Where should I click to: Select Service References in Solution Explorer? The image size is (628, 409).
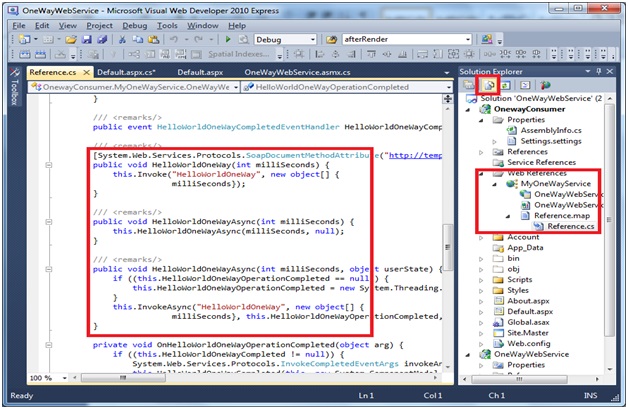pyautogui.click(x=541, y=163)
